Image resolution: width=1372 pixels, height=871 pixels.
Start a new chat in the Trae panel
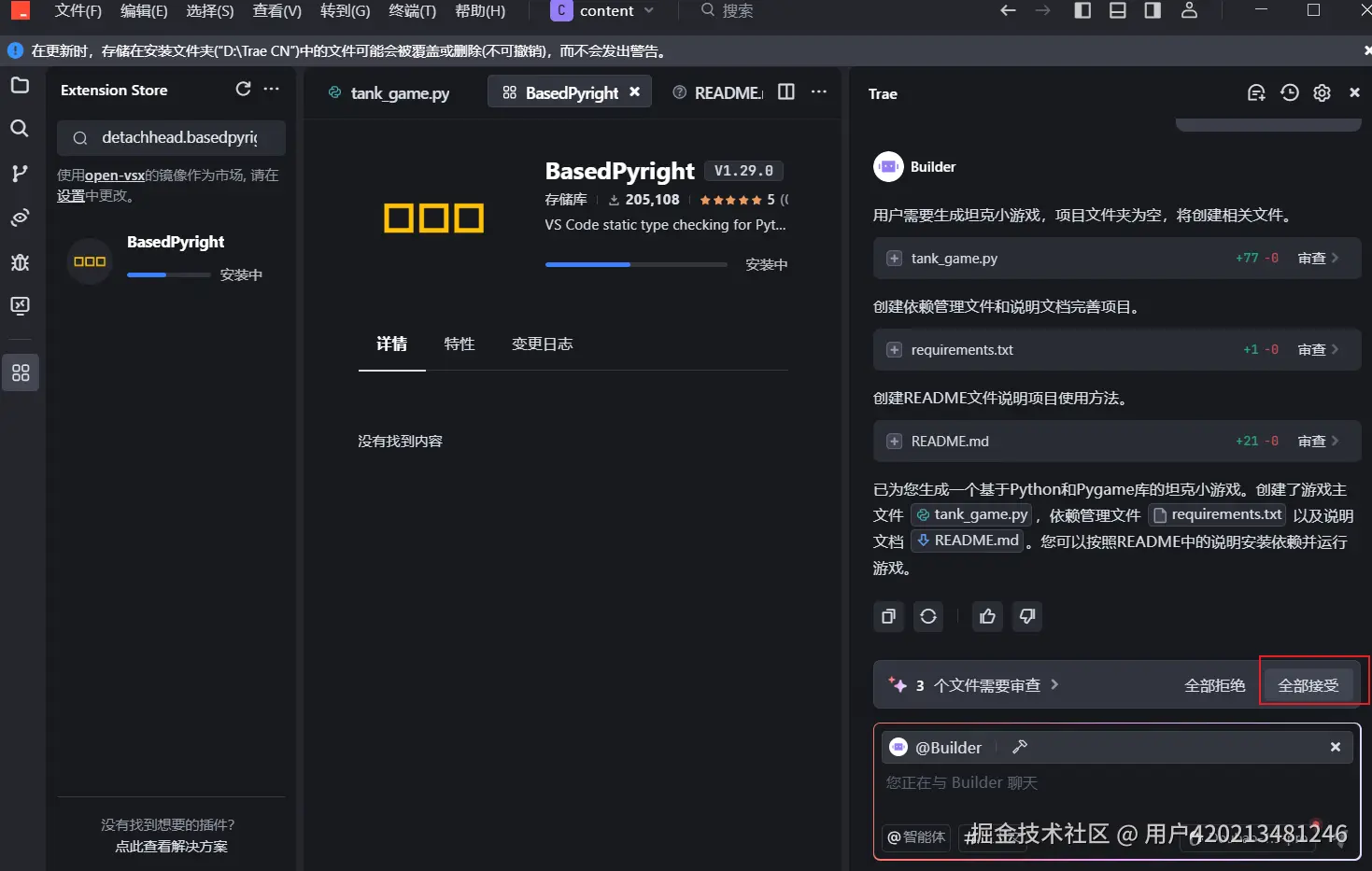(x=1256, y=92)
